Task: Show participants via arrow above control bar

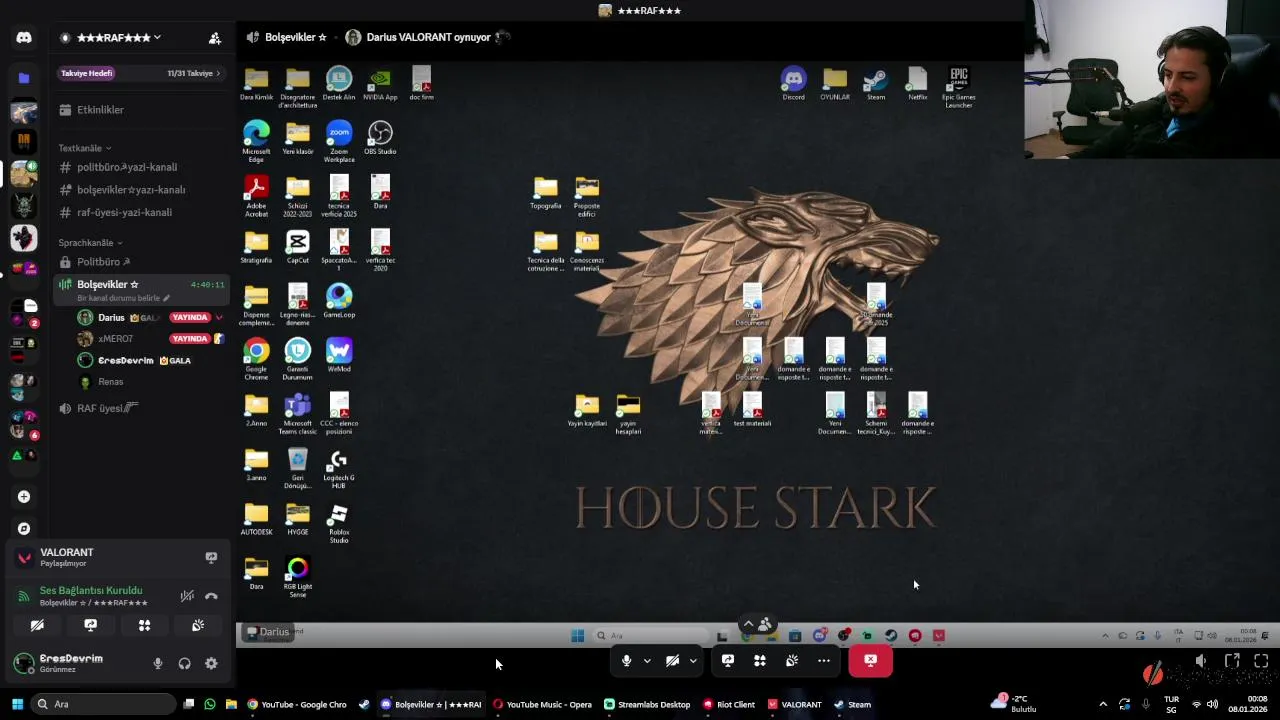Action: pos(756,624)
